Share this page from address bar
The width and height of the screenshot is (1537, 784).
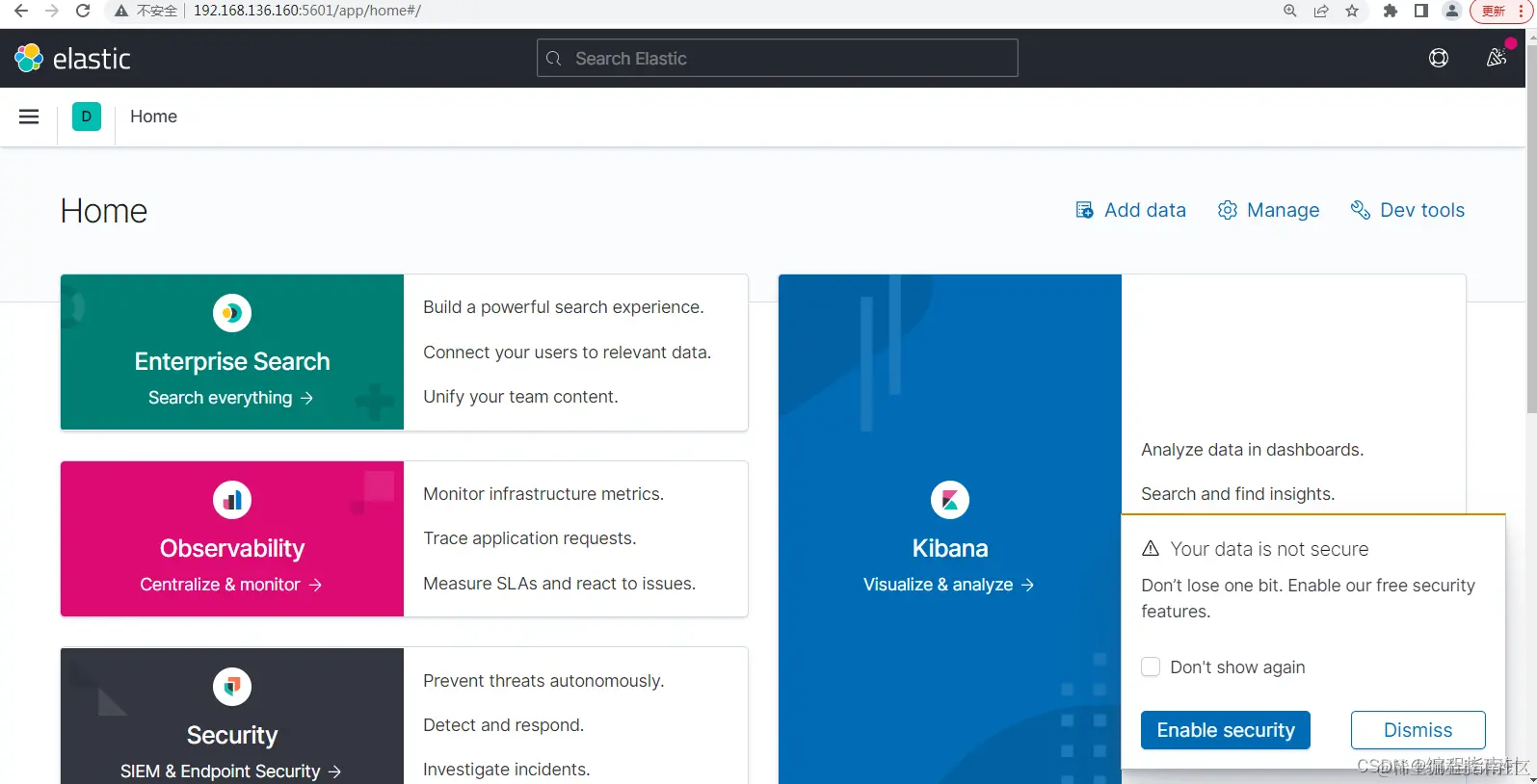pos(1321,11)
